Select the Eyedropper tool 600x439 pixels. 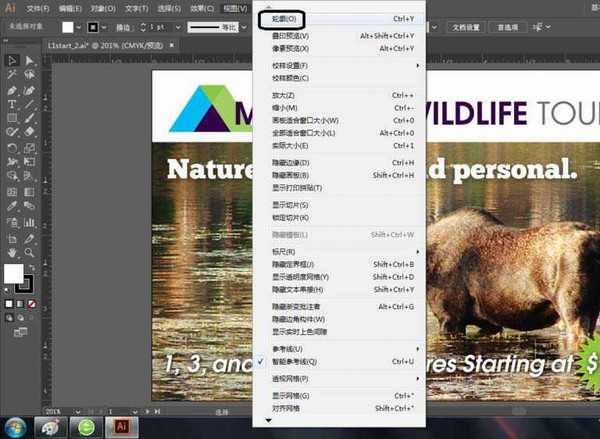[x=12, y=206]
